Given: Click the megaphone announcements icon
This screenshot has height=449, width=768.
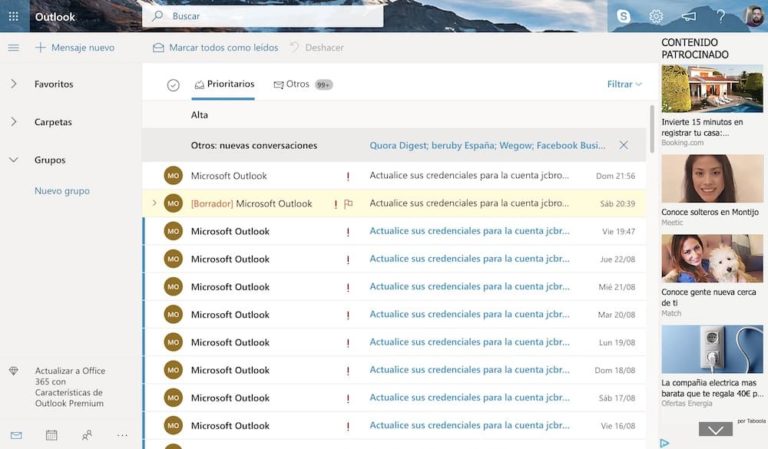Looking at the screenshot, I should (x=688, y=16).
